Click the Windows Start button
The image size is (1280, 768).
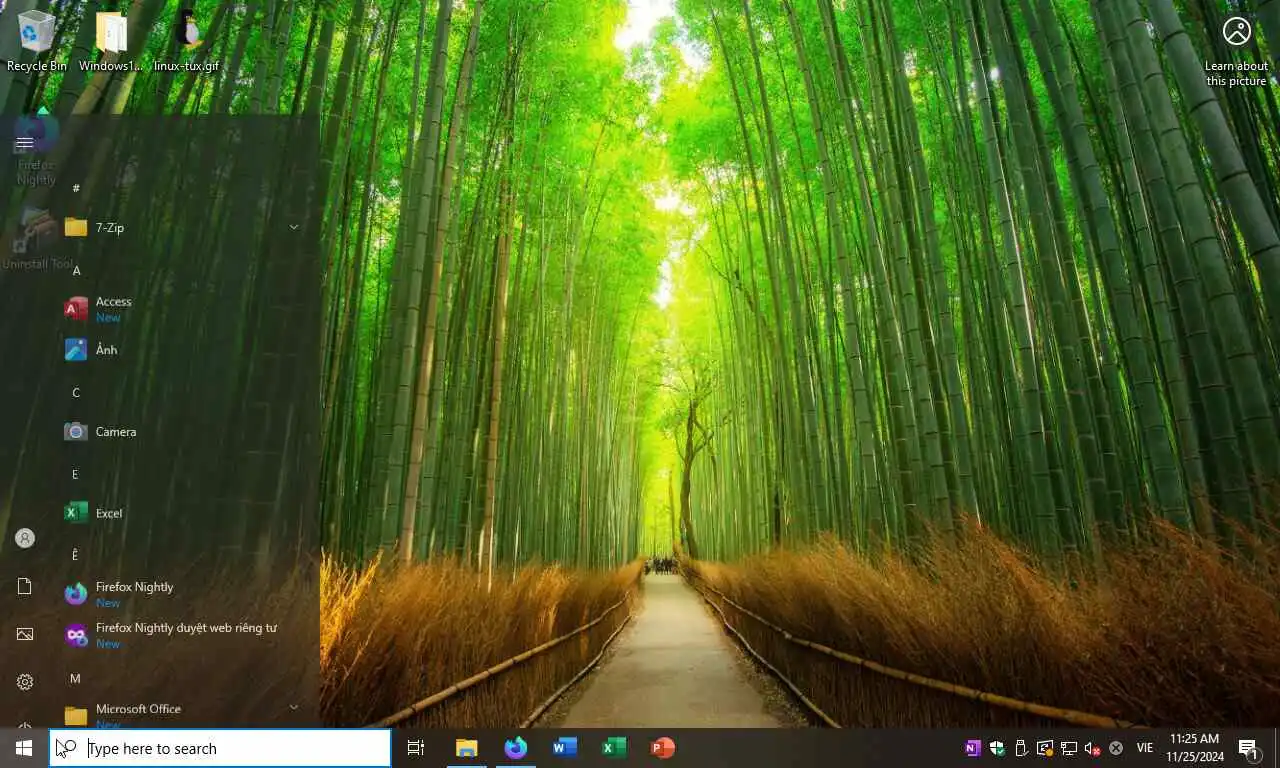24,748
